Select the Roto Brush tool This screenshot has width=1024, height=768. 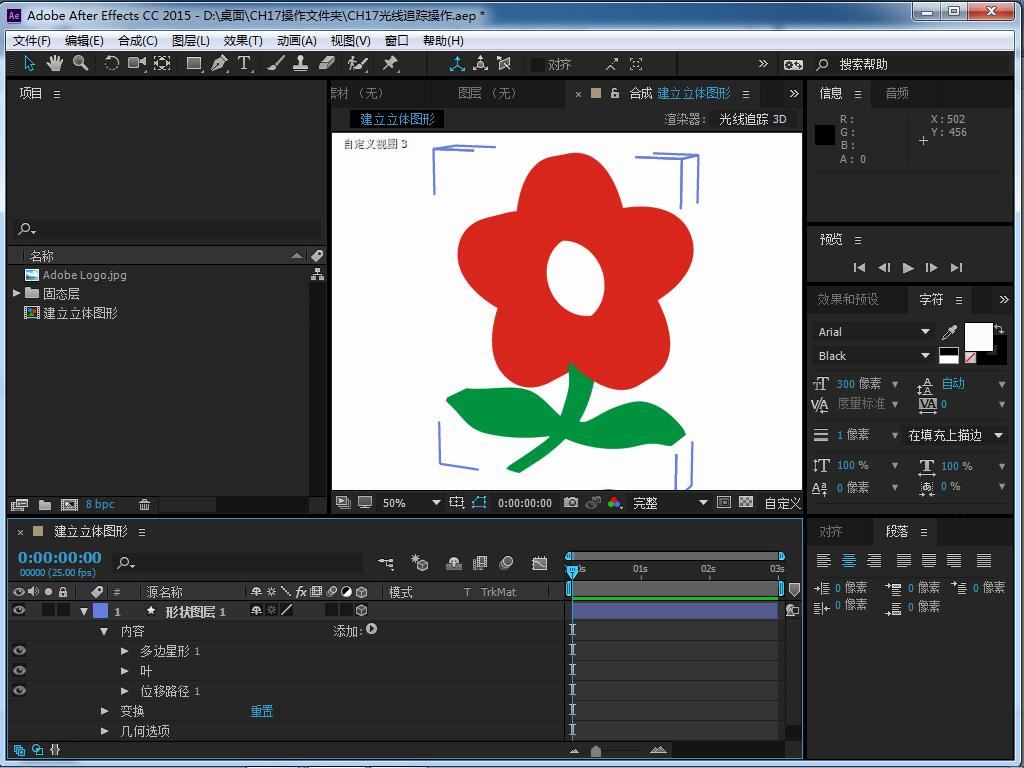[x=357, y=63]
